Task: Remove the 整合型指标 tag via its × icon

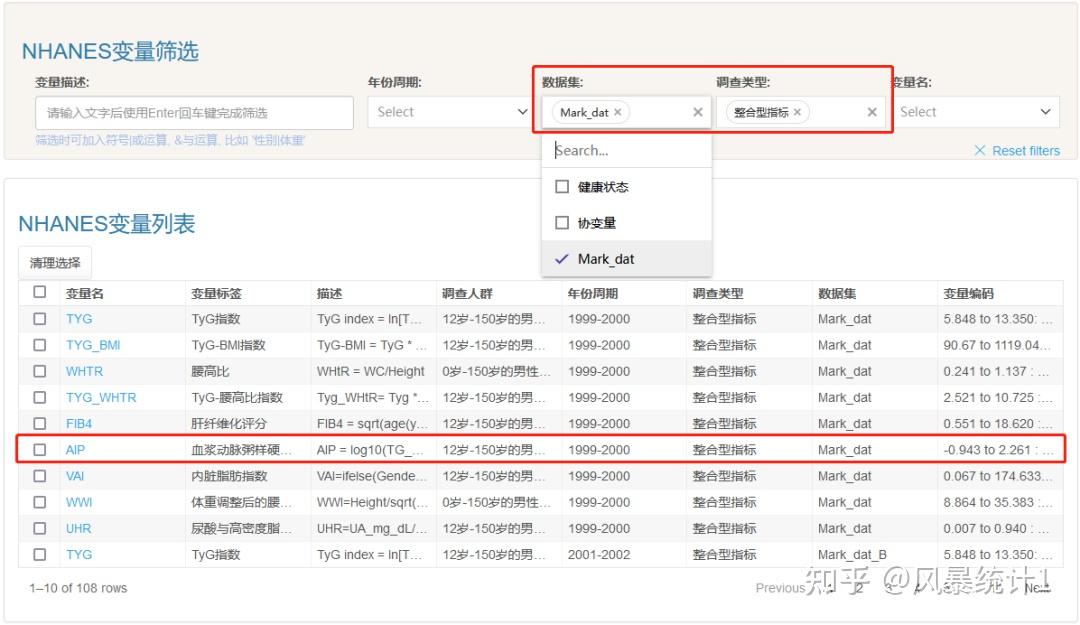Action: 798,112
